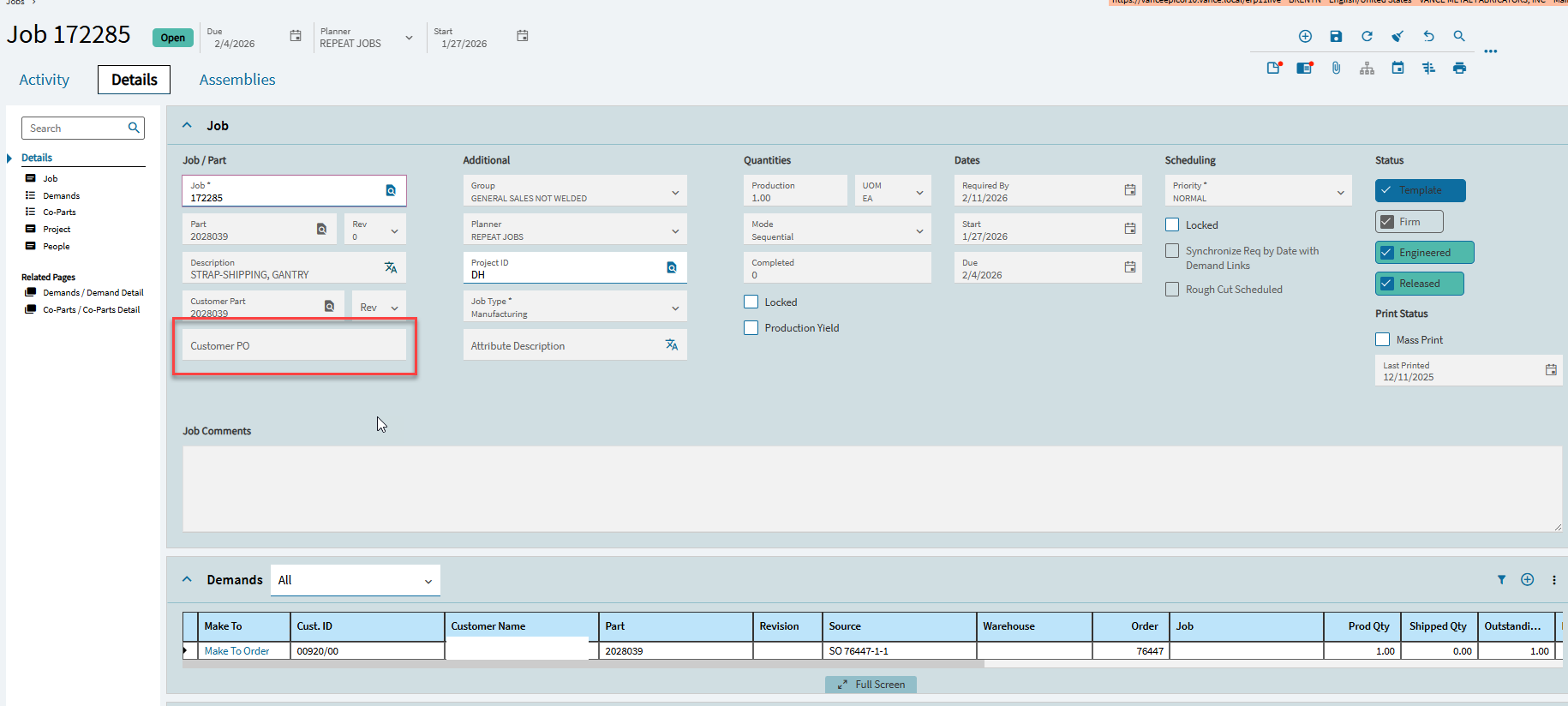Click the magnifier icon in the Job number field
1568x706 pixels.
pos(391,190)
